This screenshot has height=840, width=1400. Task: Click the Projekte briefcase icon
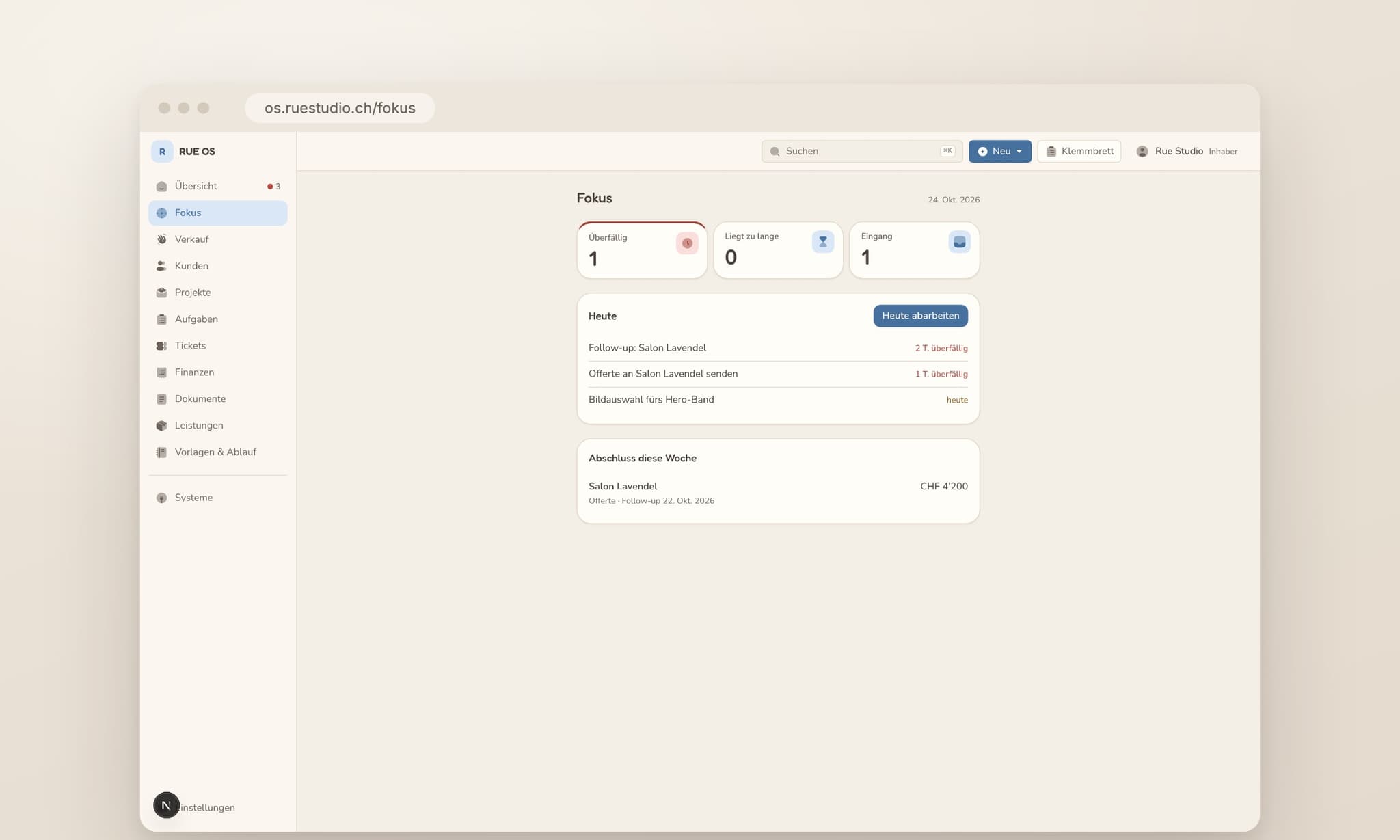pos(161,293)
